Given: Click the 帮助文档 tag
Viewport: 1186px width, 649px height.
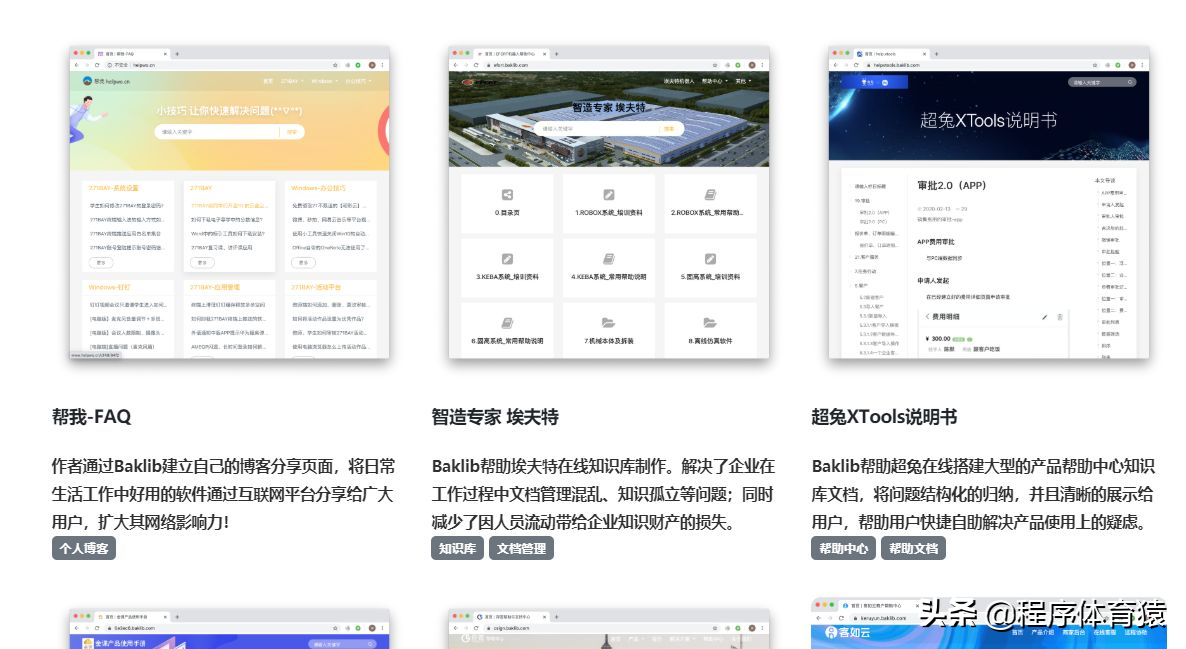Looking at the screenshot, I should pyautogui.click(x=914, y=548).
